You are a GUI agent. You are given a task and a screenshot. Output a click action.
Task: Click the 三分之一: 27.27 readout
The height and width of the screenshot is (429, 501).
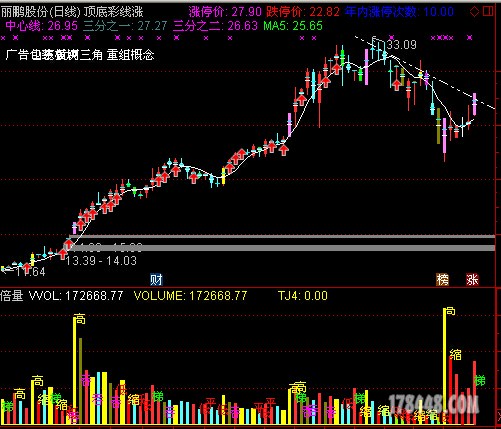point(125,26)
